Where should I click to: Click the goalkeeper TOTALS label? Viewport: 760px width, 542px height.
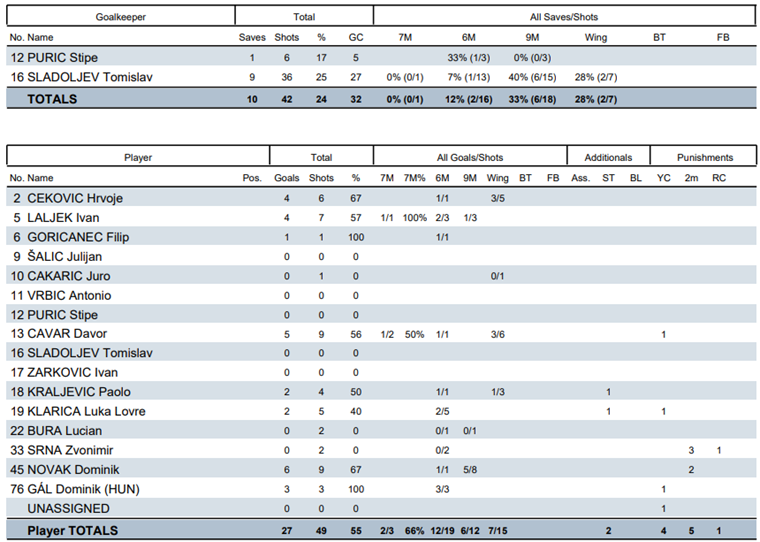click(52, 99)
